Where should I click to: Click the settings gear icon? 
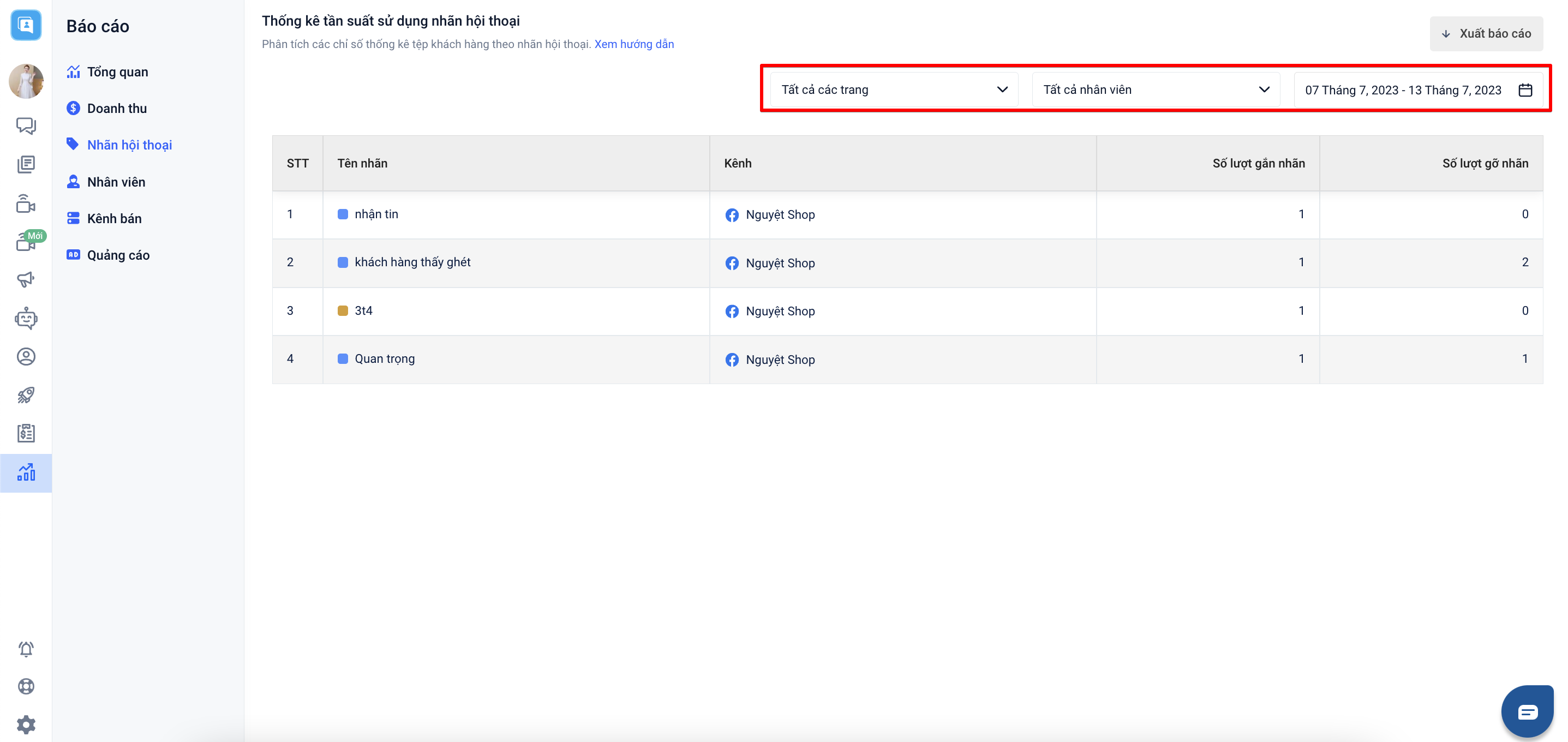click(x=26, y=725)
